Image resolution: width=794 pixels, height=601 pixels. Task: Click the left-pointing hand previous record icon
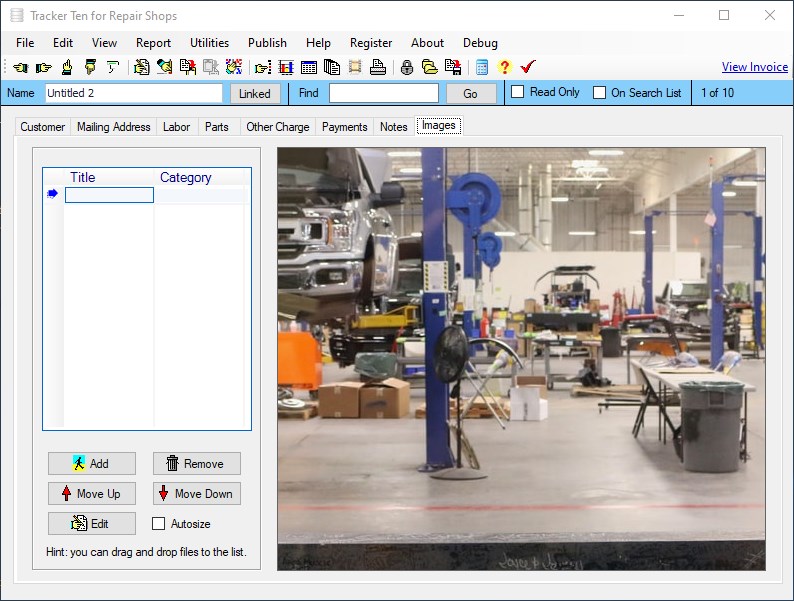[20, 68]
